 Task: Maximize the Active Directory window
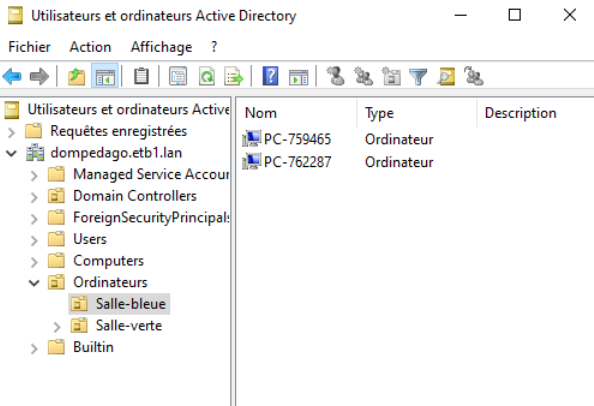514,15
